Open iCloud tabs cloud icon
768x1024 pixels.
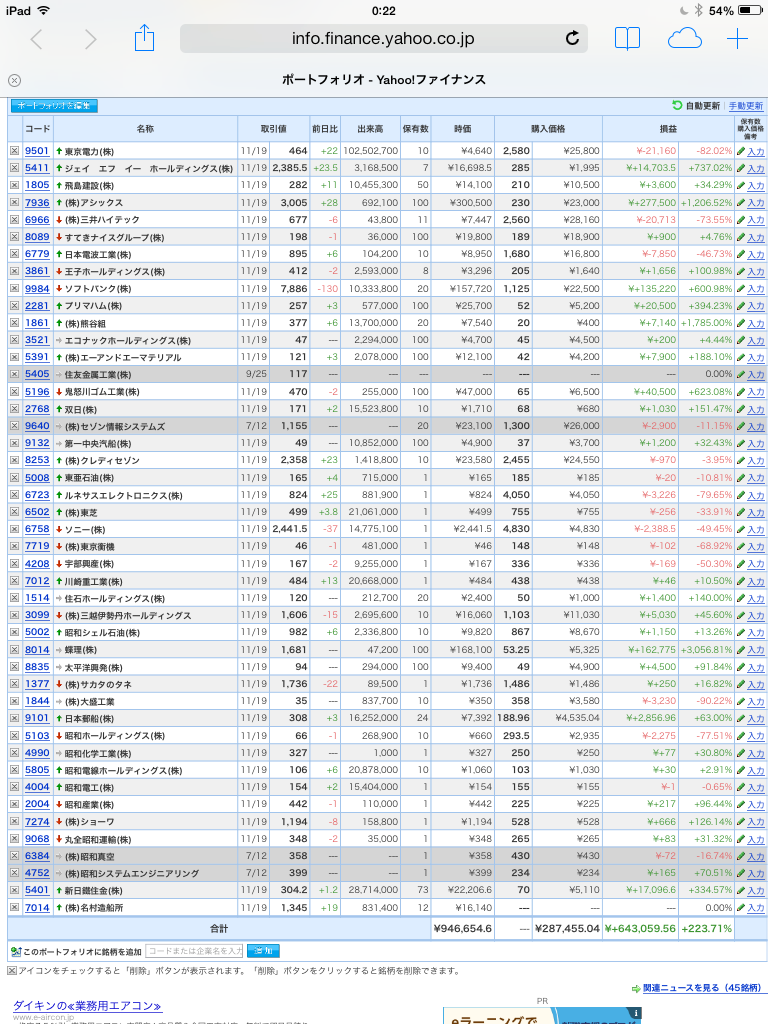(x=684, y=39)
